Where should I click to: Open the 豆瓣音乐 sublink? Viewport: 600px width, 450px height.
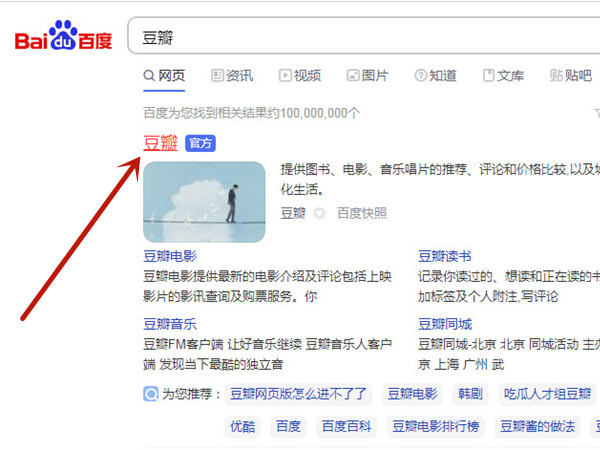[170, 324]
